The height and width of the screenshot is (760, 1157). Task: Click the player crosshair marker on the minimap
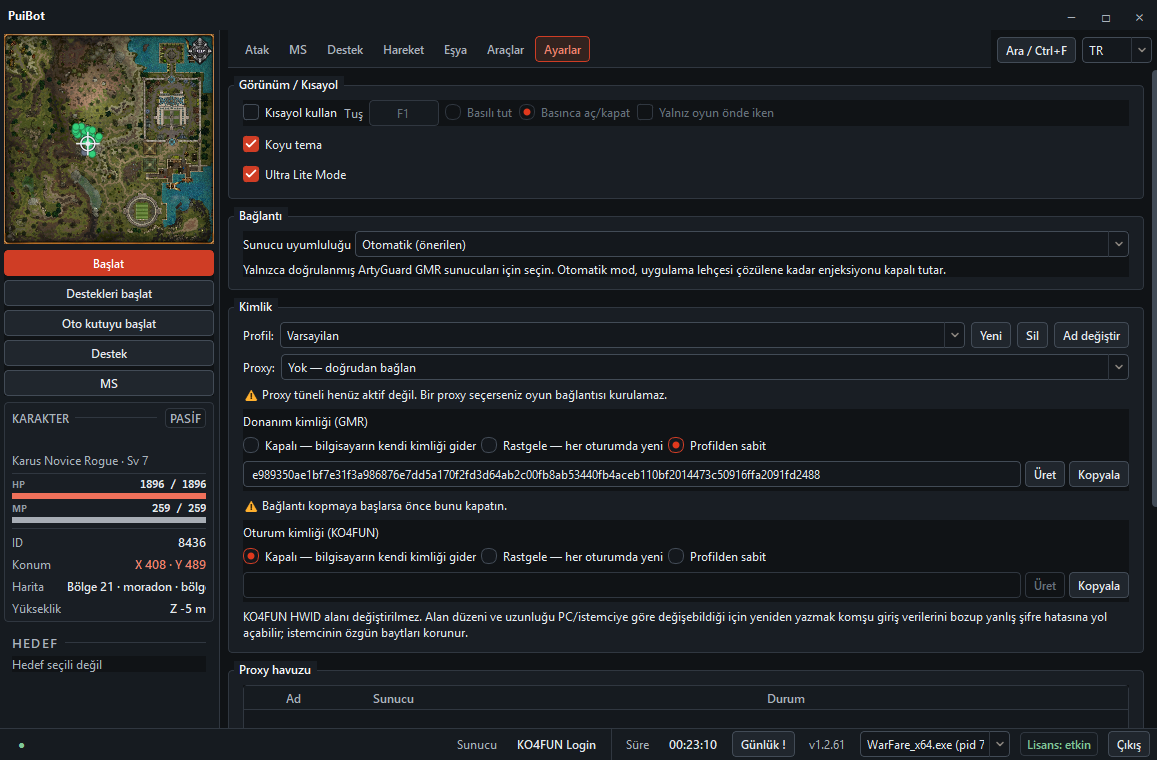88,143
